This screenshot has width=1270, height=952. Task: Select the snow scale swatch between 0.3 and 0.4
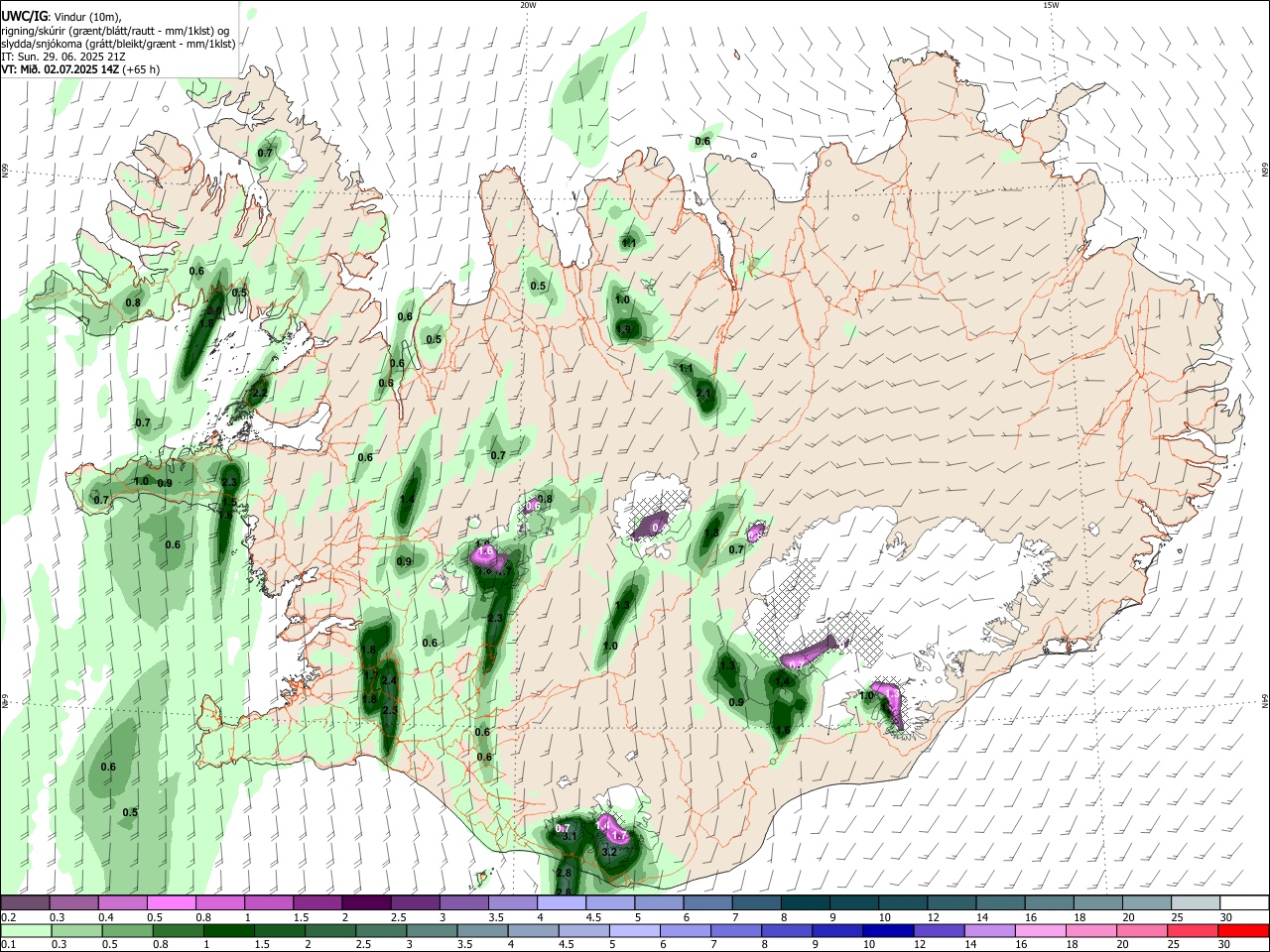pos(73,903)
